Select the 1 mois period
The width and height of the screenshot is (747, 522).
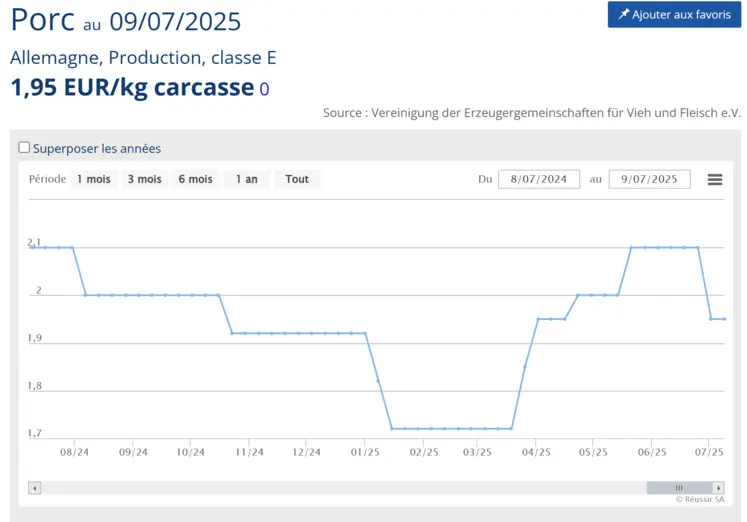94,179
